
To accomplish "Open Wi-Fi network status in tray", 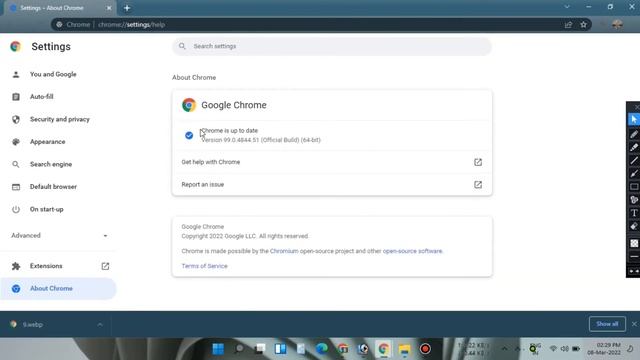I will tap(553, 349).
